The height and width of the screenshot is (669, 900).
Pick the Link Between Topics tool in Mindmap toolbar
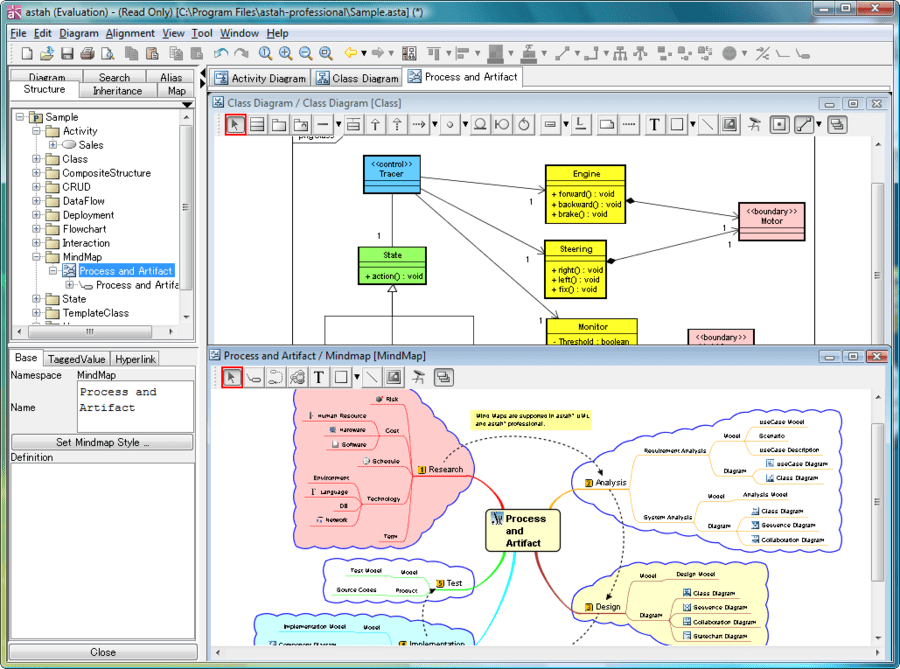[x=276, y=378]
